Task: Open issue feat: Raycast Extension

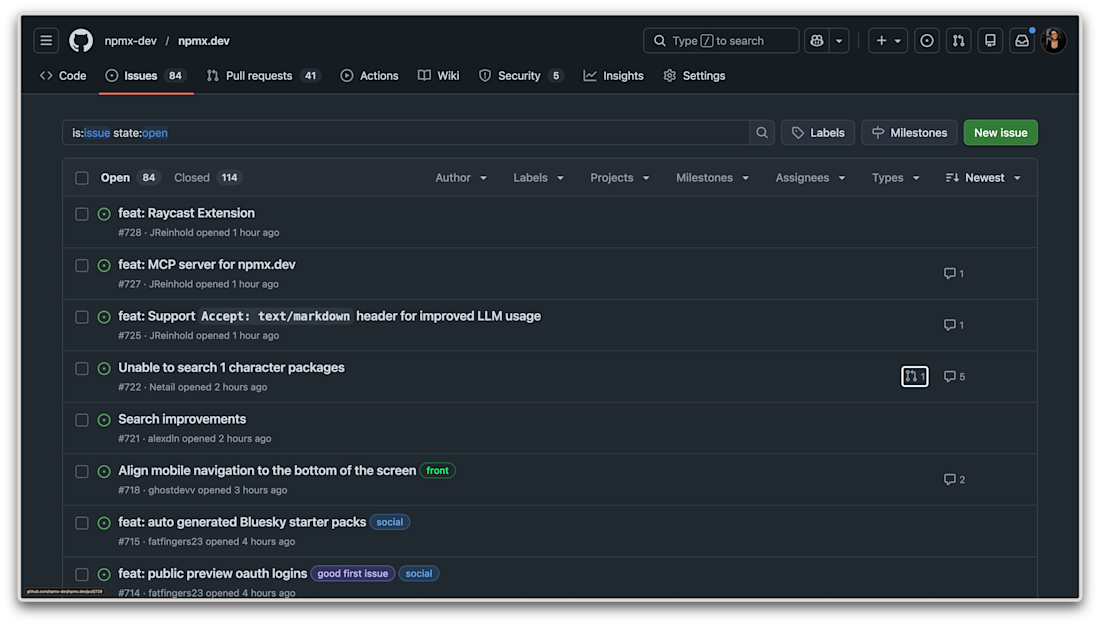Action: pyautogui.click(x=187, y=213)
